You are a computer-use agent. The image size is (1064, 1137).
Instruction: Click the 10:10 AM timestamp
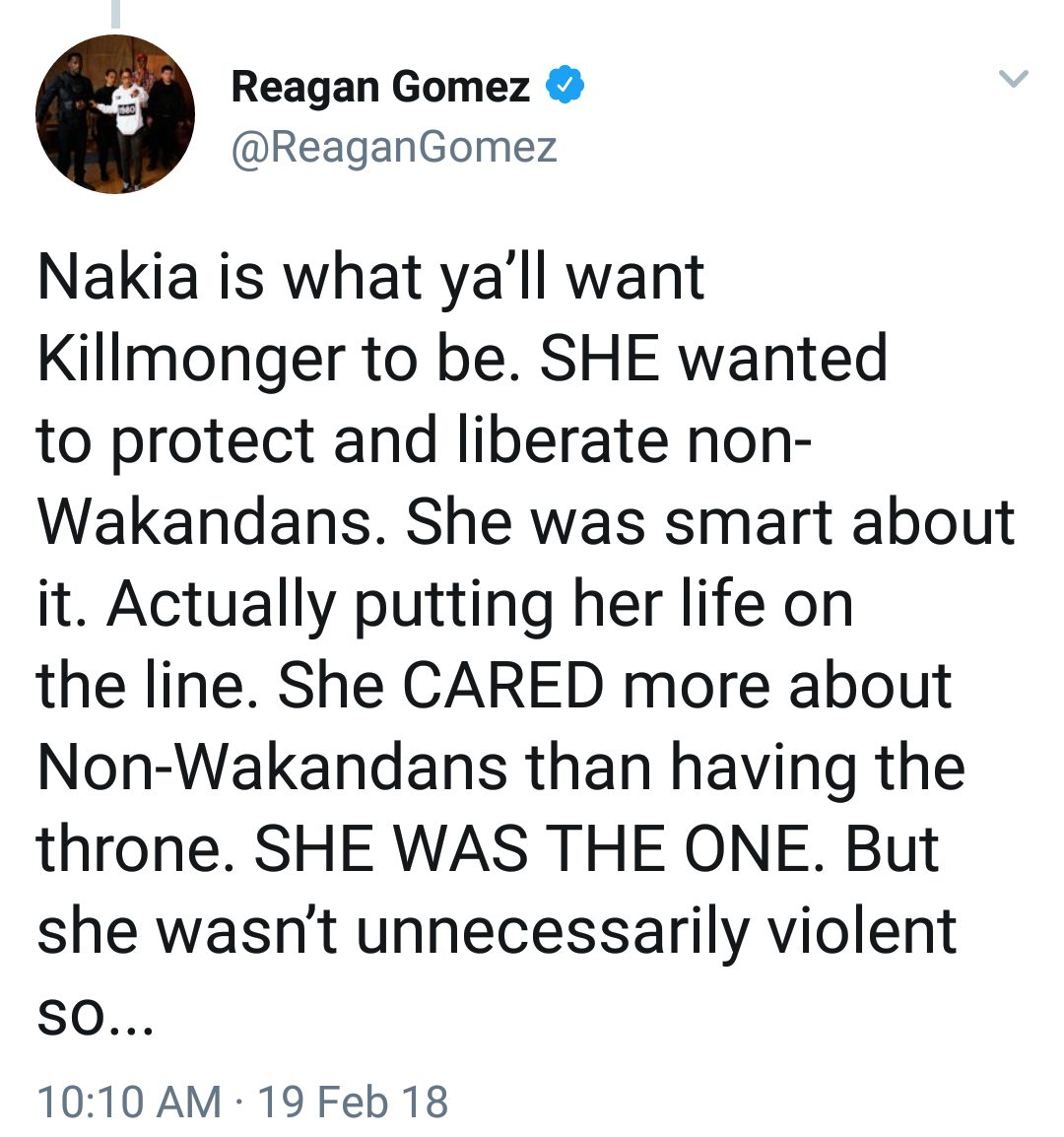129,1102
